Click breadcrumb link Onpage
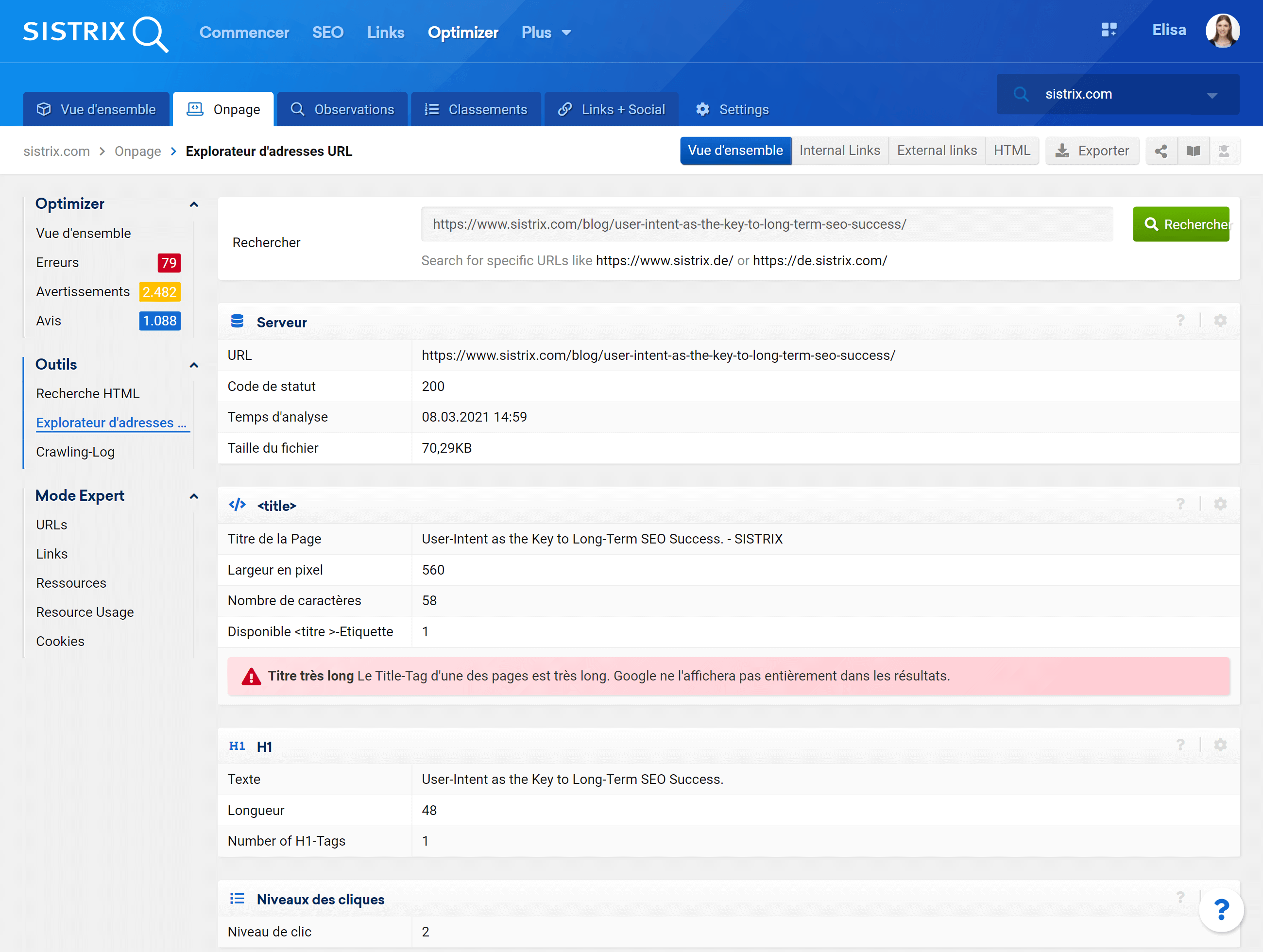1263x952 pixels. click(x=137, y=151)
